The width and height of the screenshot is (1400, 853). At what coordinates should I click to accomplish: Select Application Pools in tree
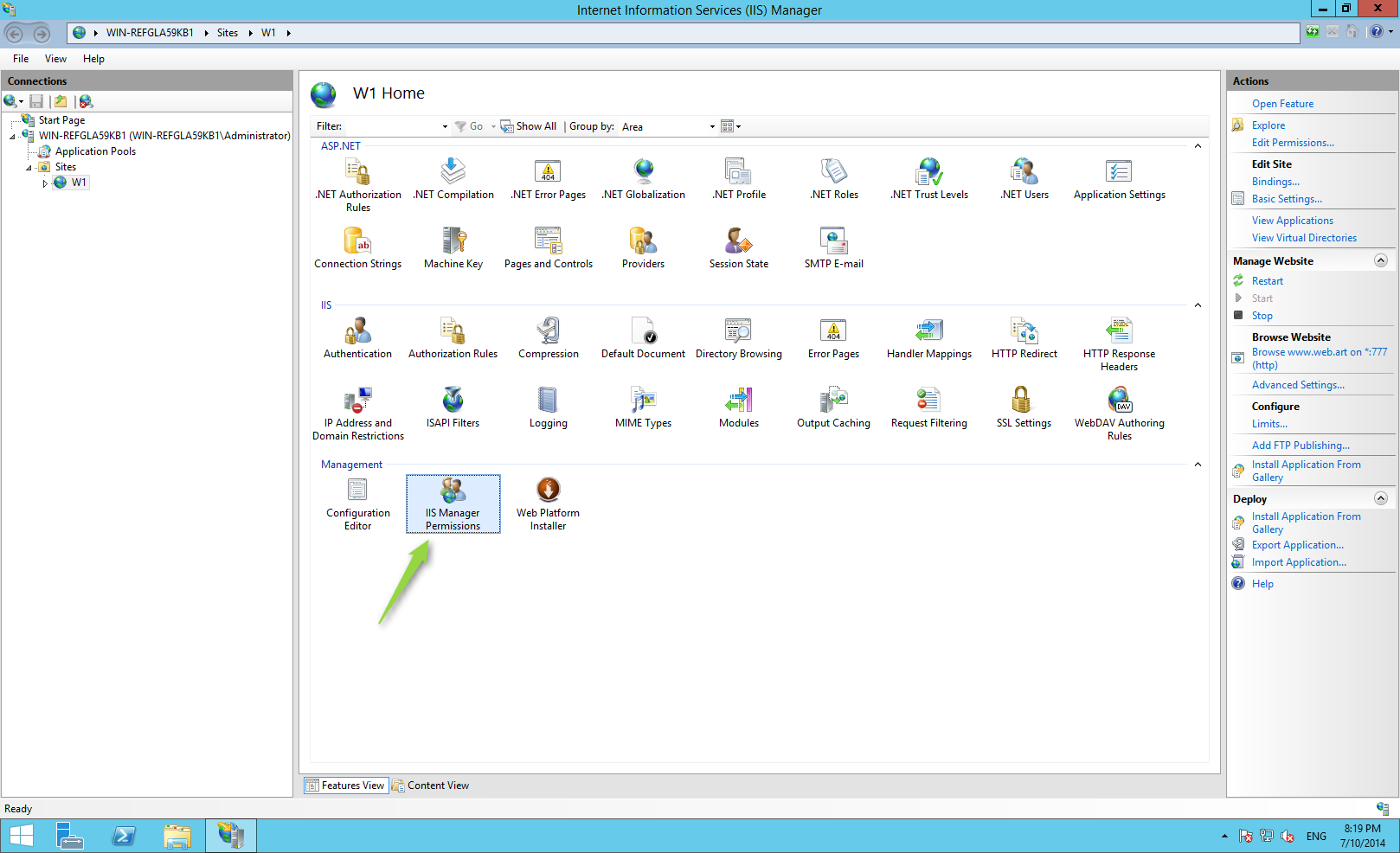[x=95, y=151]
